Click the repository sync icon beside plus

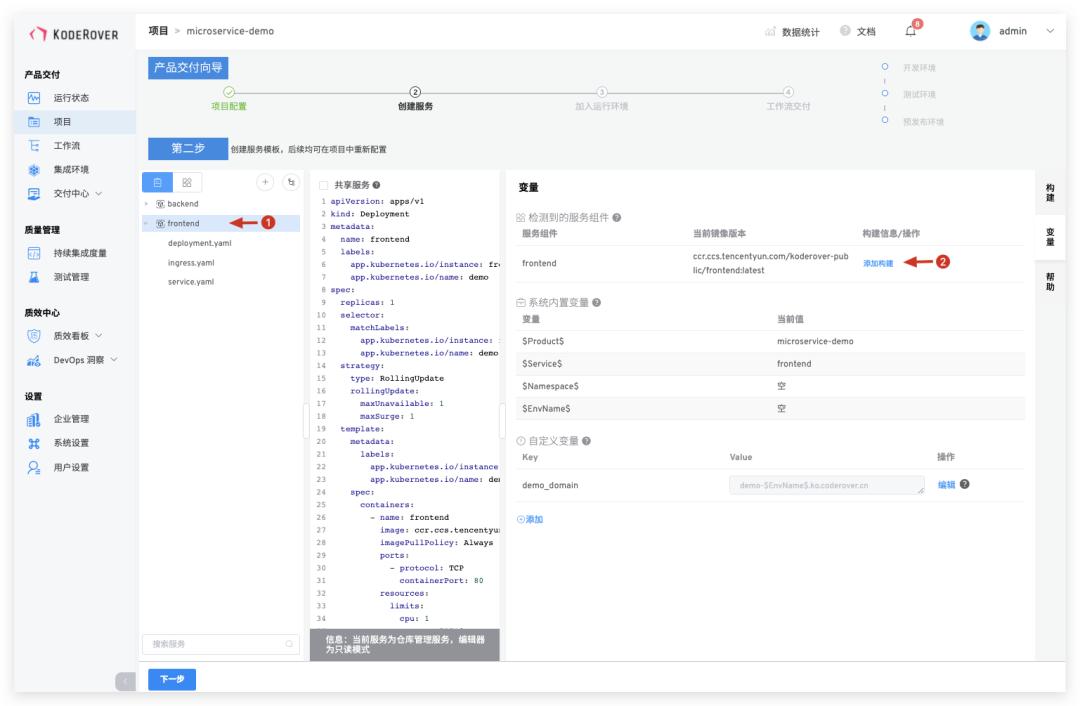point(291,182)
